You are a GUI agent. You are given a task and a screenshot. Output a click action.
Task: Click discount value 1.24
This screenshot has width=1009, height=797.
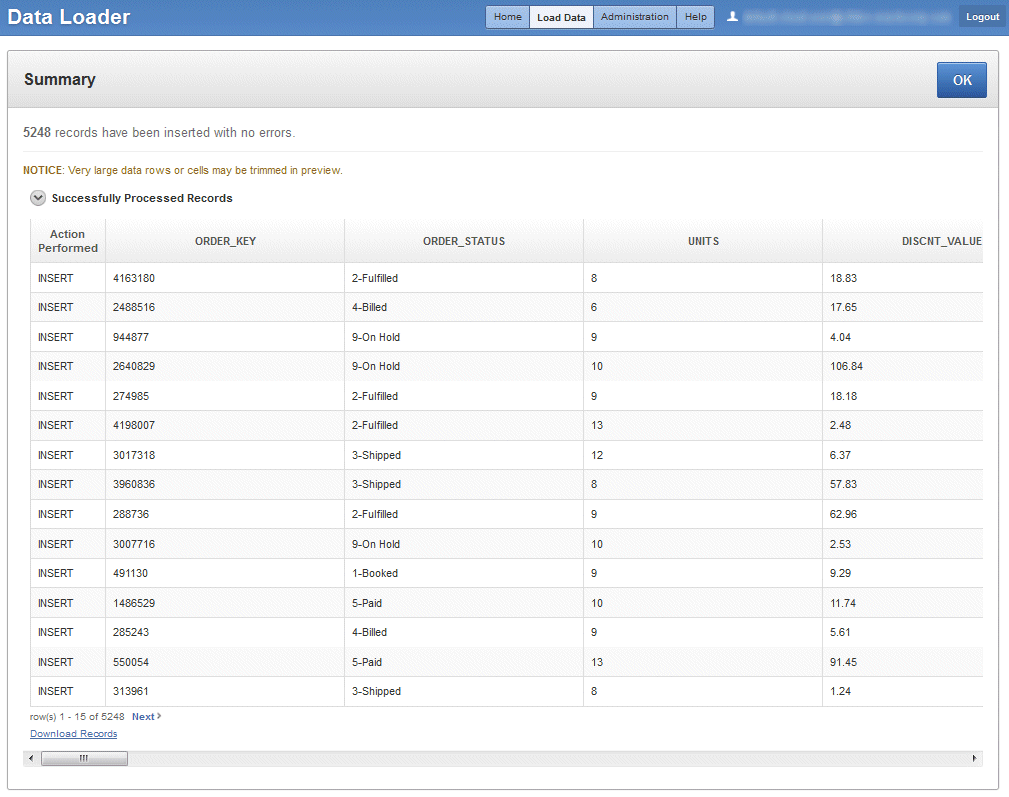click(903, 692)
